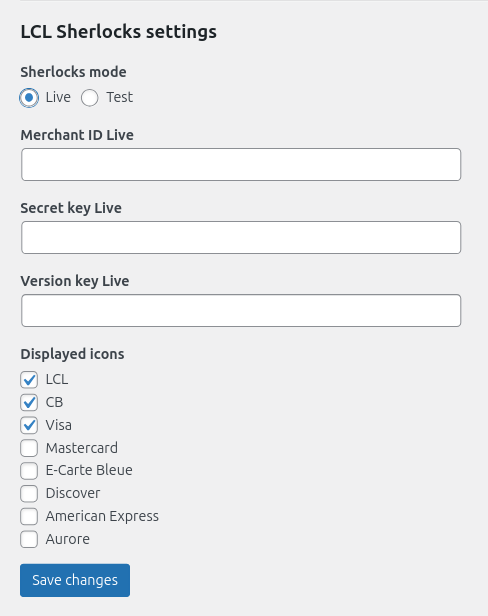The height and width of the screenshot is (616, 488).
Task: Disable the Visa icon checkbox
Action: pyautogui.click(x=29, y=425)
